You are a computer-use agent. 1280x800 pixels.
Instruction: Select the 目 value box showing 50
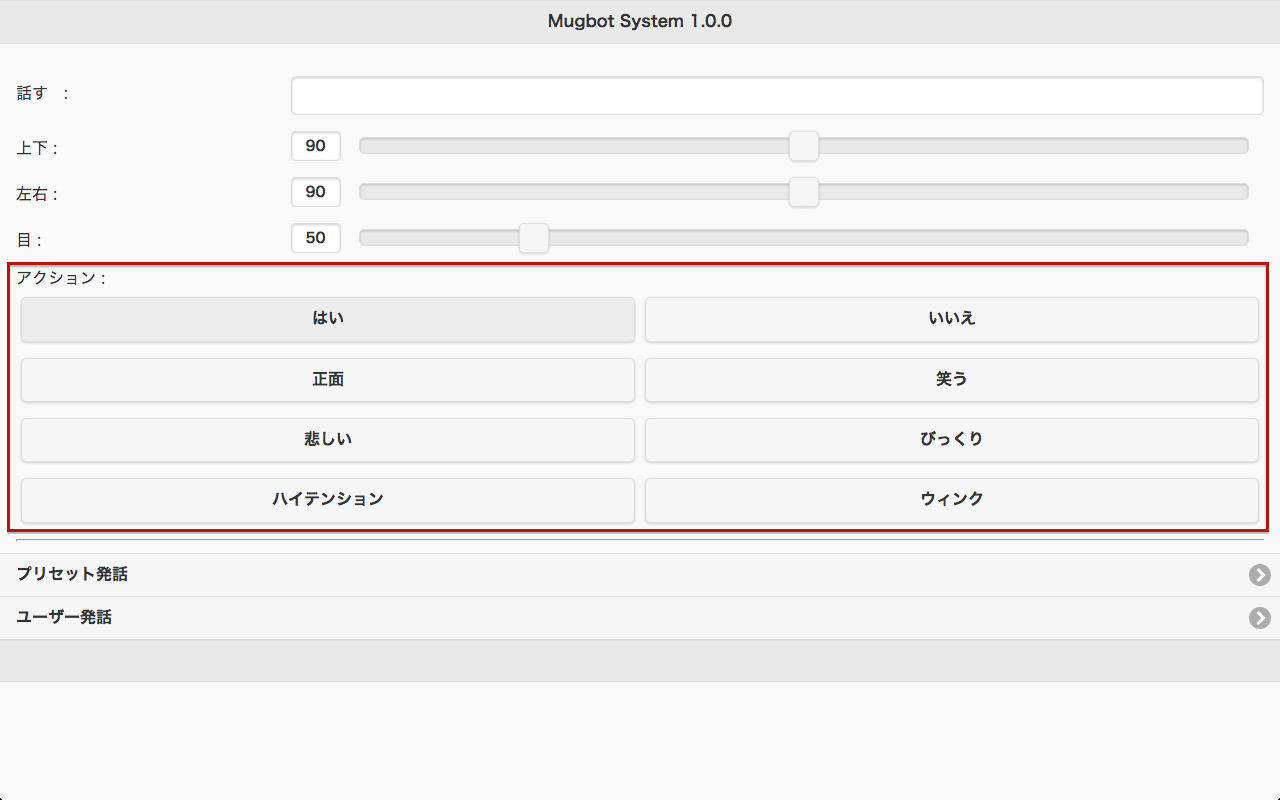point(316,238)
